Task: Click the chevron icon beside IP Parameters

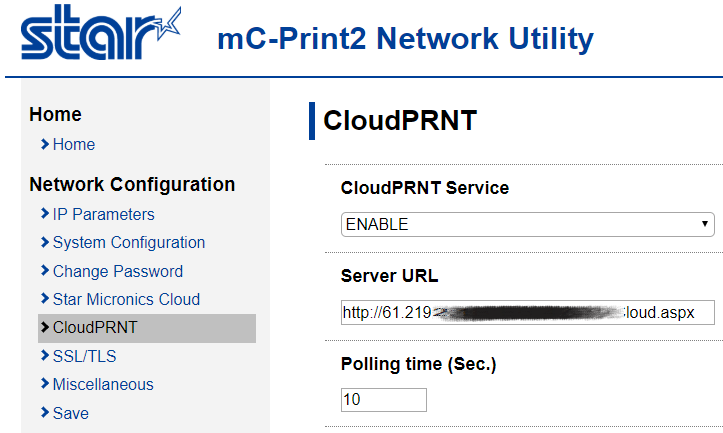Action: pos(45,214)
